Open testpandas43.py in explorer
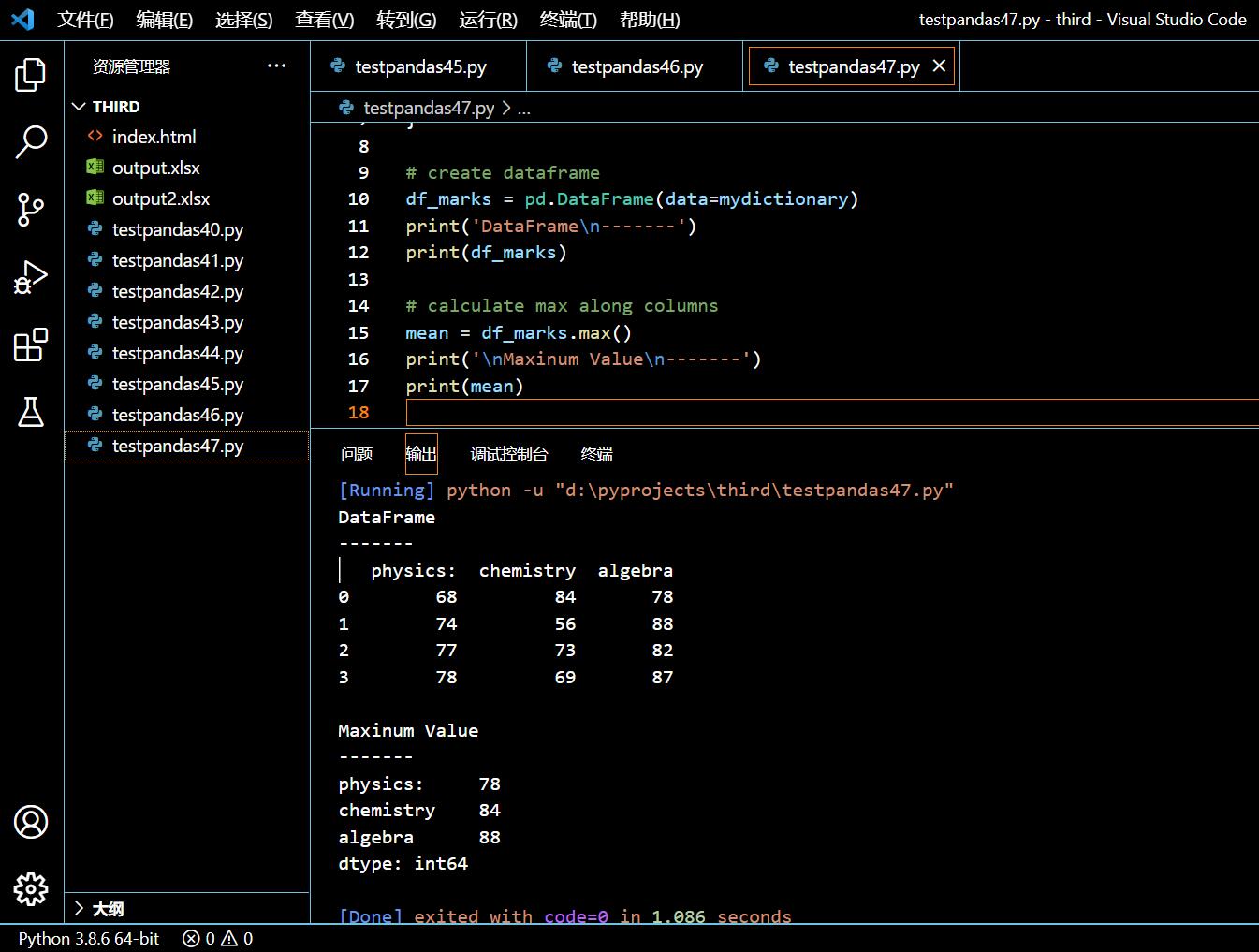Viewport: 1259px width, 952px height. point(186,322)
